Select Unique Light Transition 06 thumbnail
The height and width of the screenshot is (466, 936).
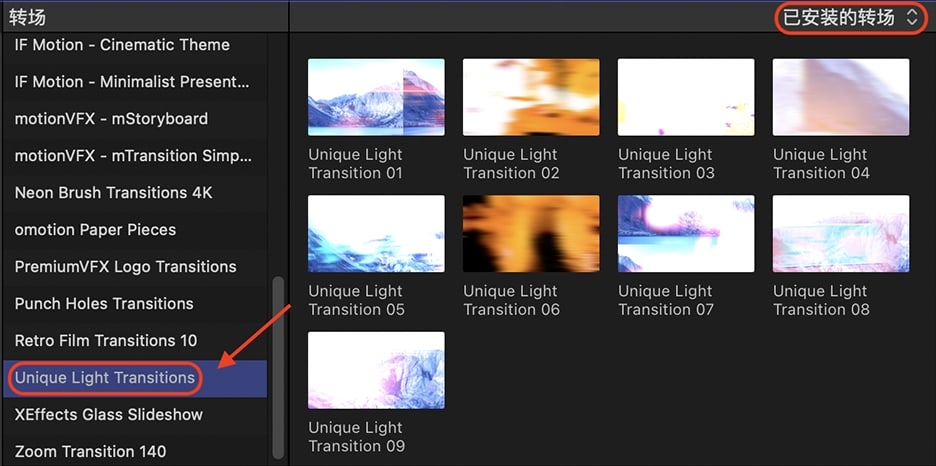(x=531, y=234)
